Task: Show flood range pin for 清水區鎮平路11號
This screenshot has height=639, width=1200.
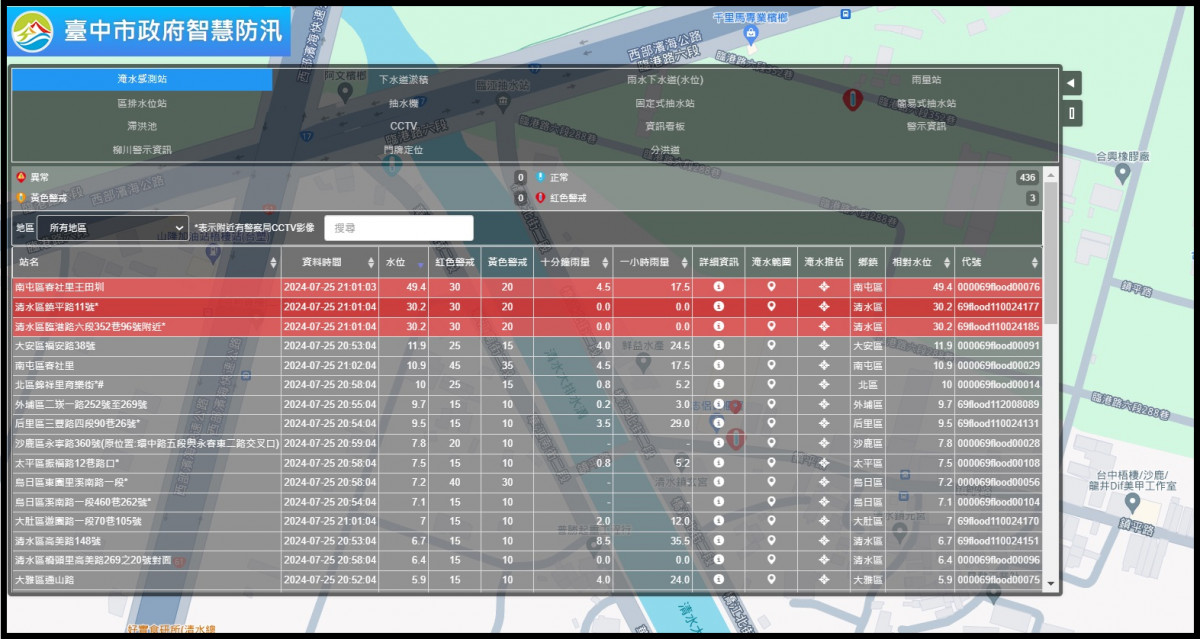Action: pyautogui.click(x=771, y=306)
